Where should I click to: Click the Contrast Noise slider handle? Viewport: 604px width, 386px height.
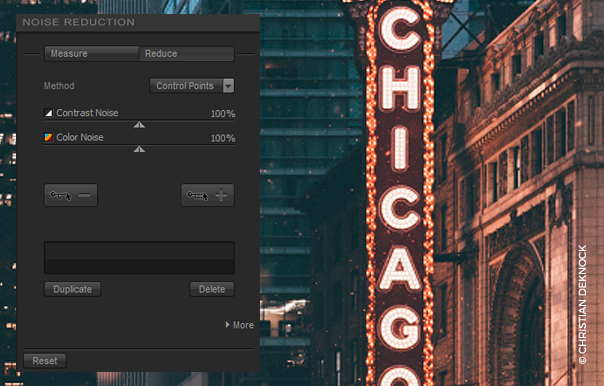coord(139,125)
